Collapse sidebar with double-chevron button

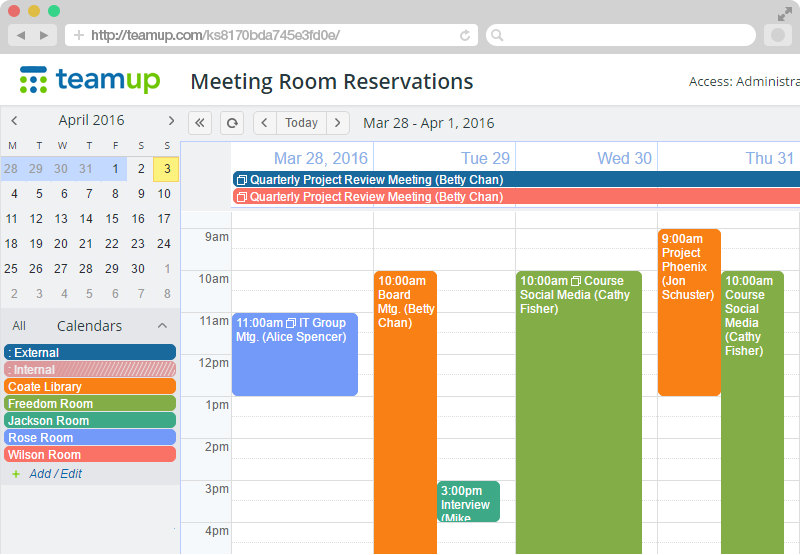[200, 123]
